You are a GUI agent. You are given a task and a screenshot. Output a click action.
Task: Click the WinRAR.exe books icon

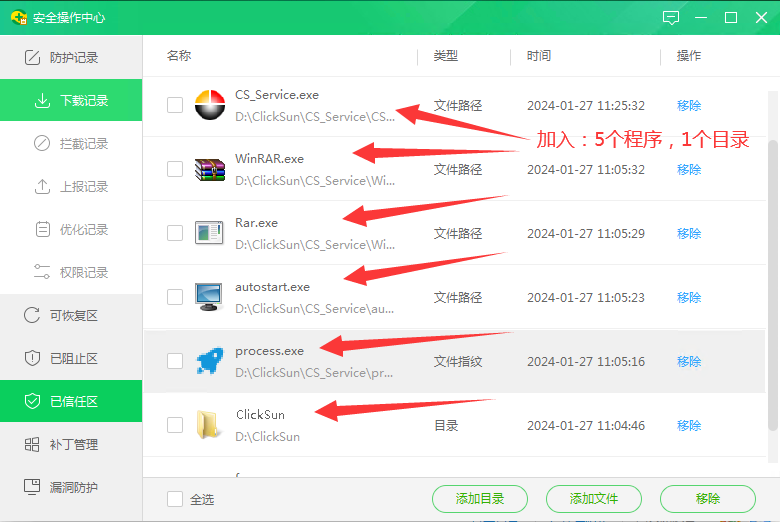(210, 169)
